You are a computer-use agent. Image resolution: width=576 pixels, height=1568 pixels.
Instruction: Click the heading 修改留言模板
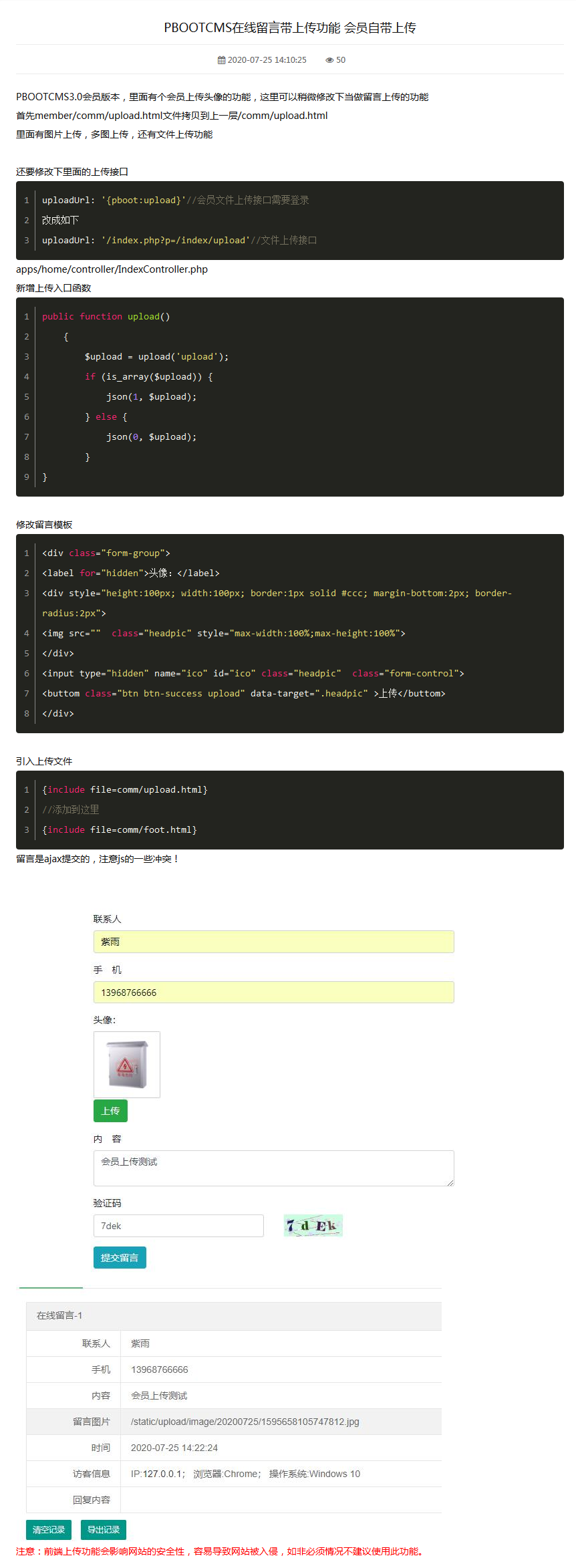(44, 525)
